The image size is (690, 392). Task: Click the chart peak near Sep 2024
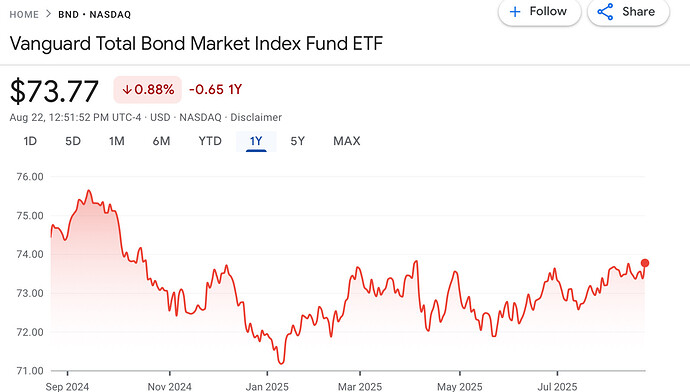88,191
